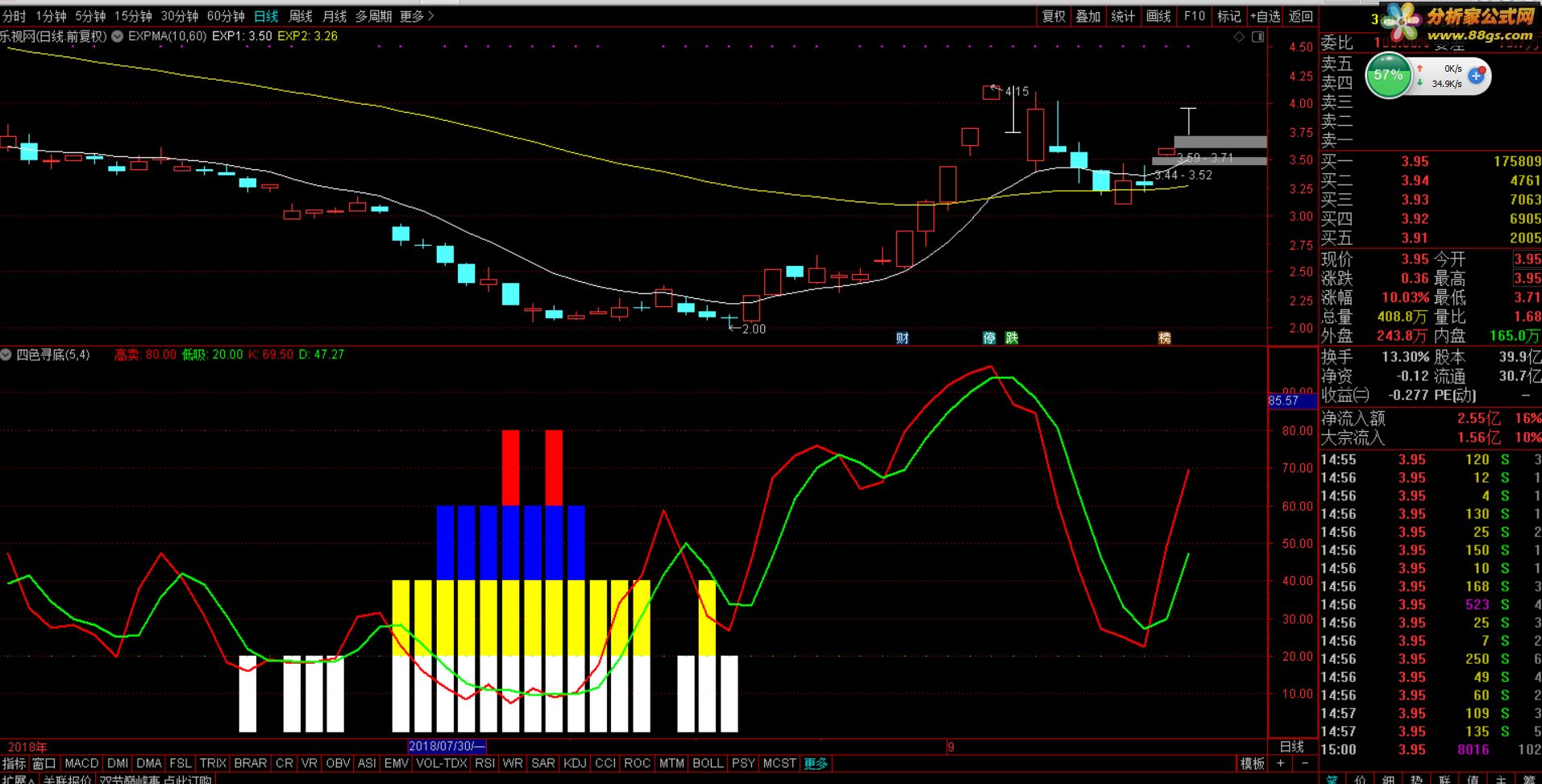
Task: Click the circle icon beside 四色寻底 indicator
Action: click(6, 355)
